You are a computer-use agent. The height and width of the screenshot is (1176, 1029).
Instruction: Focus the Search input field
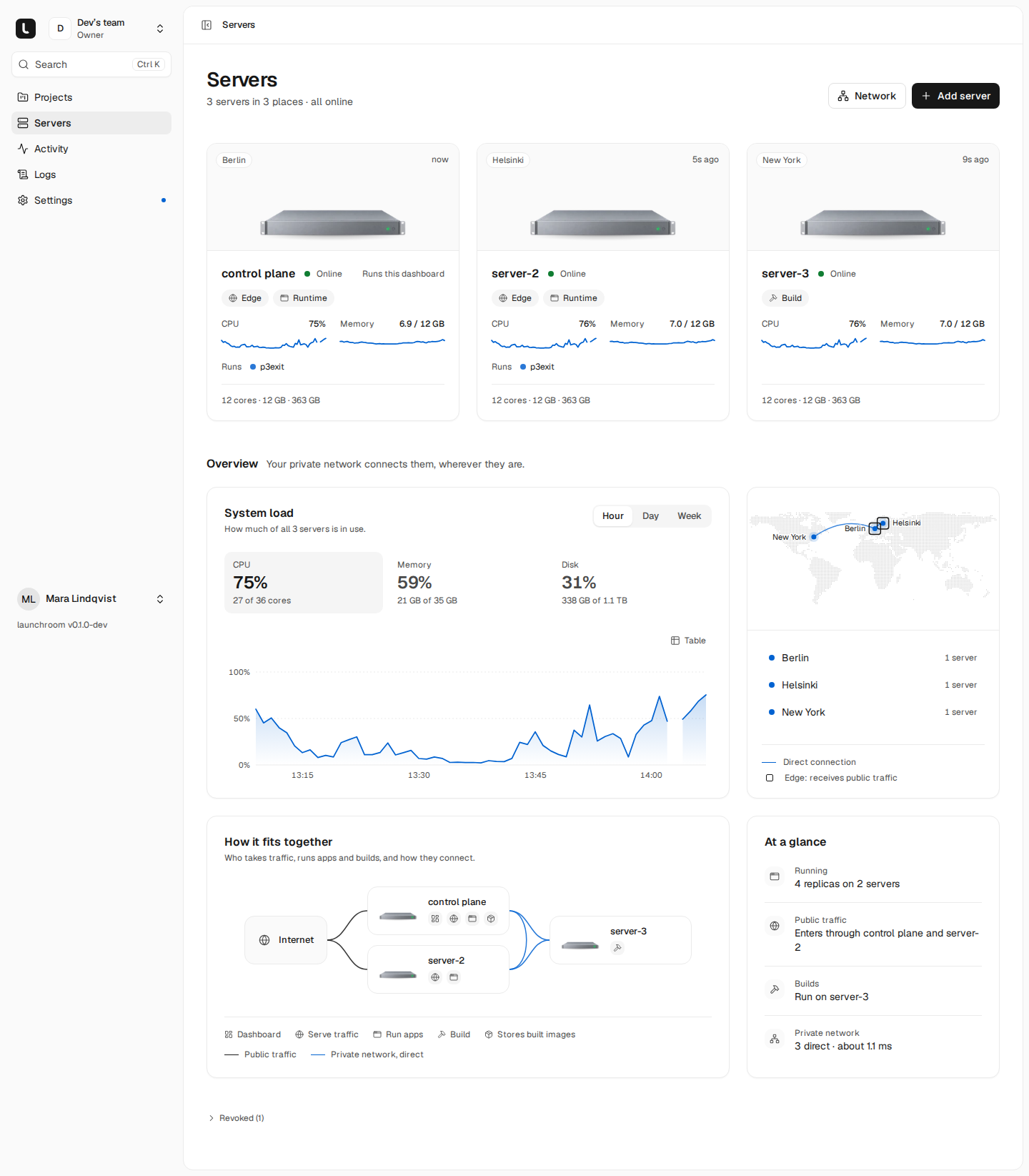[x=91, y=64]
